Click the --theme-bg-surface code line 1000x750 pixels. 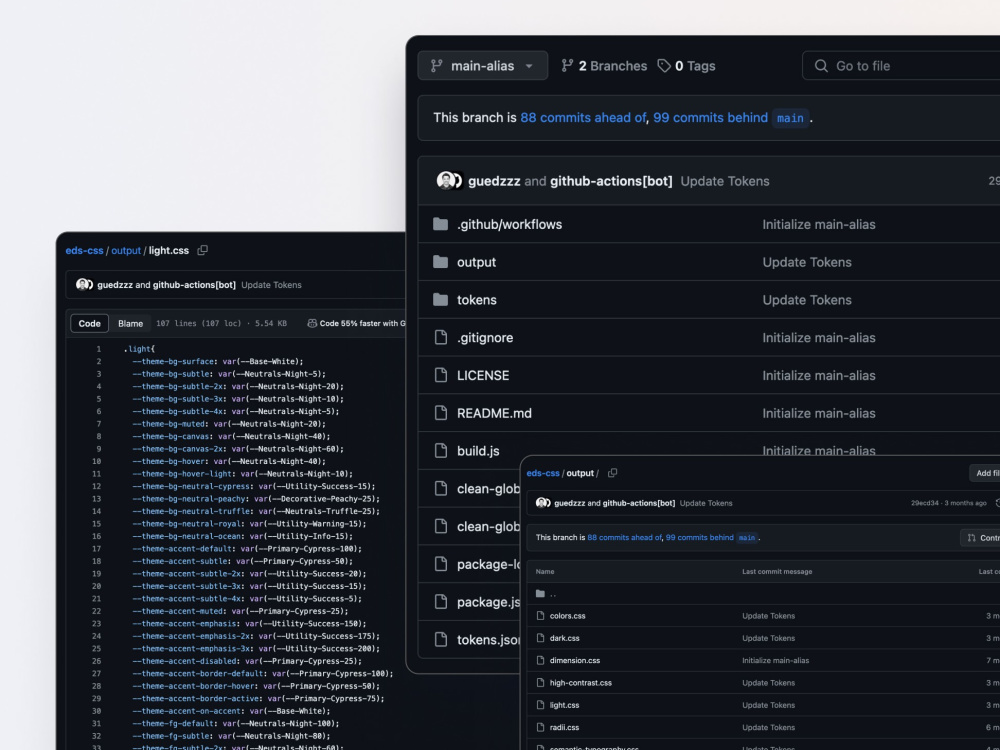[217, 362]
